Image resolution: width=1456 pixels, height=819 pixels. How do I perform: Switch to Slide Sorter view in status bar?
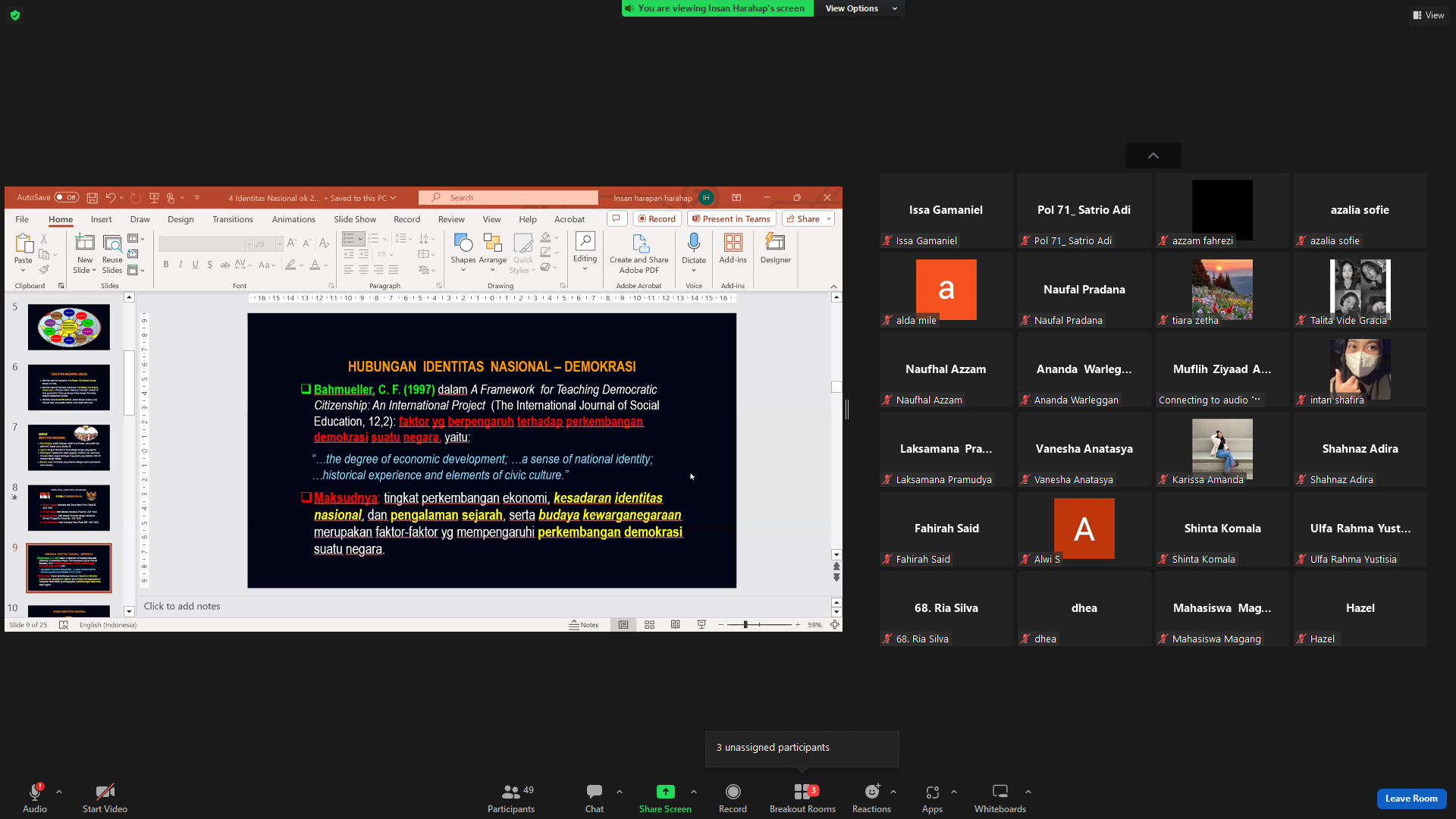[650, 625]
